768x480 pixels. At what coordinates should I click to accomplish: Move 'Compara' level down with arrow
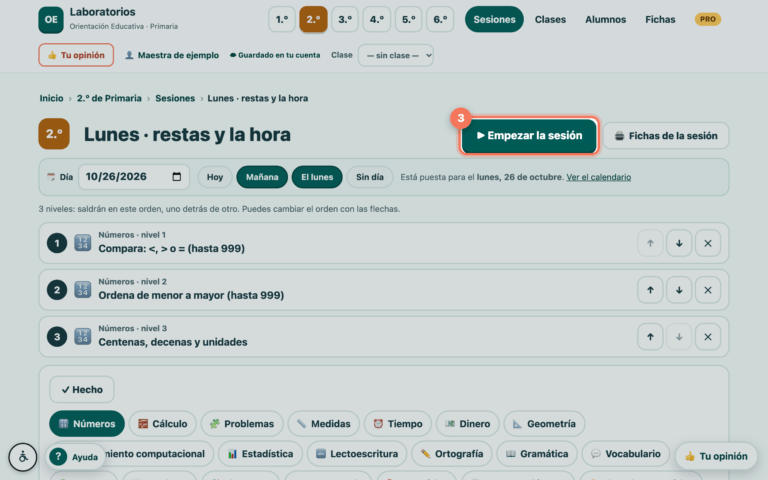coord(679,243)
